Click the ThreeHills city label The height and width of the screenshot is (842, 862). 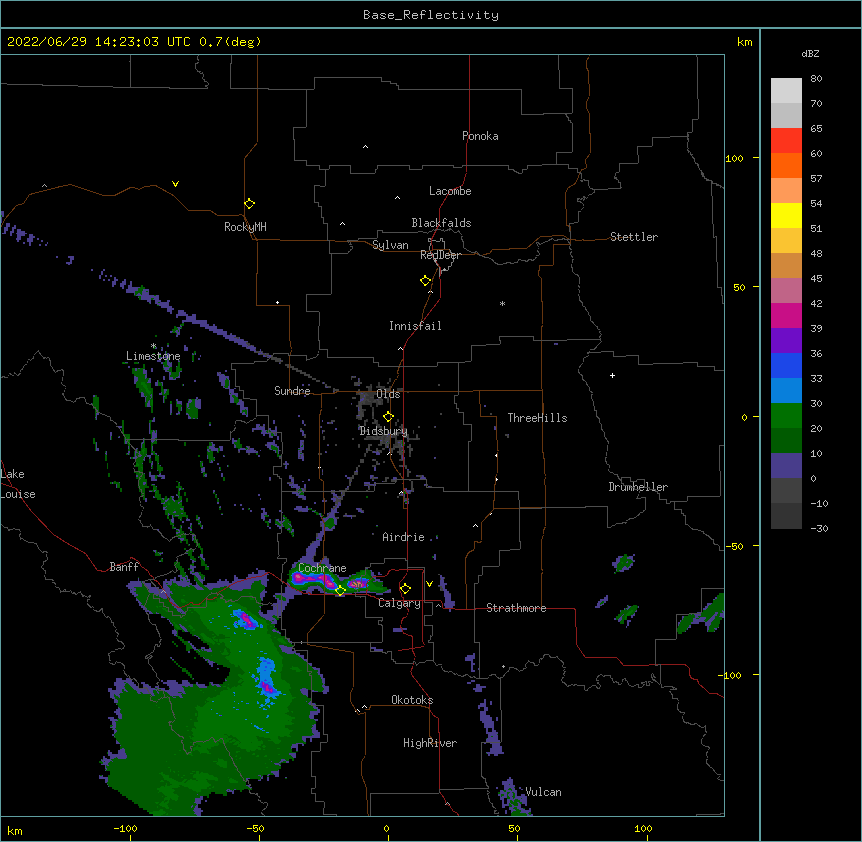(x=537, y=418)
